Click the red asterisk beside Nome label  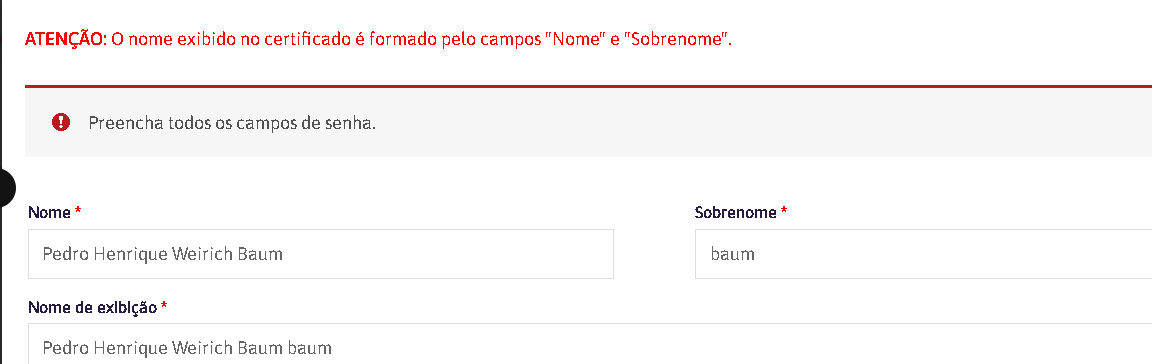click(78, 213)
